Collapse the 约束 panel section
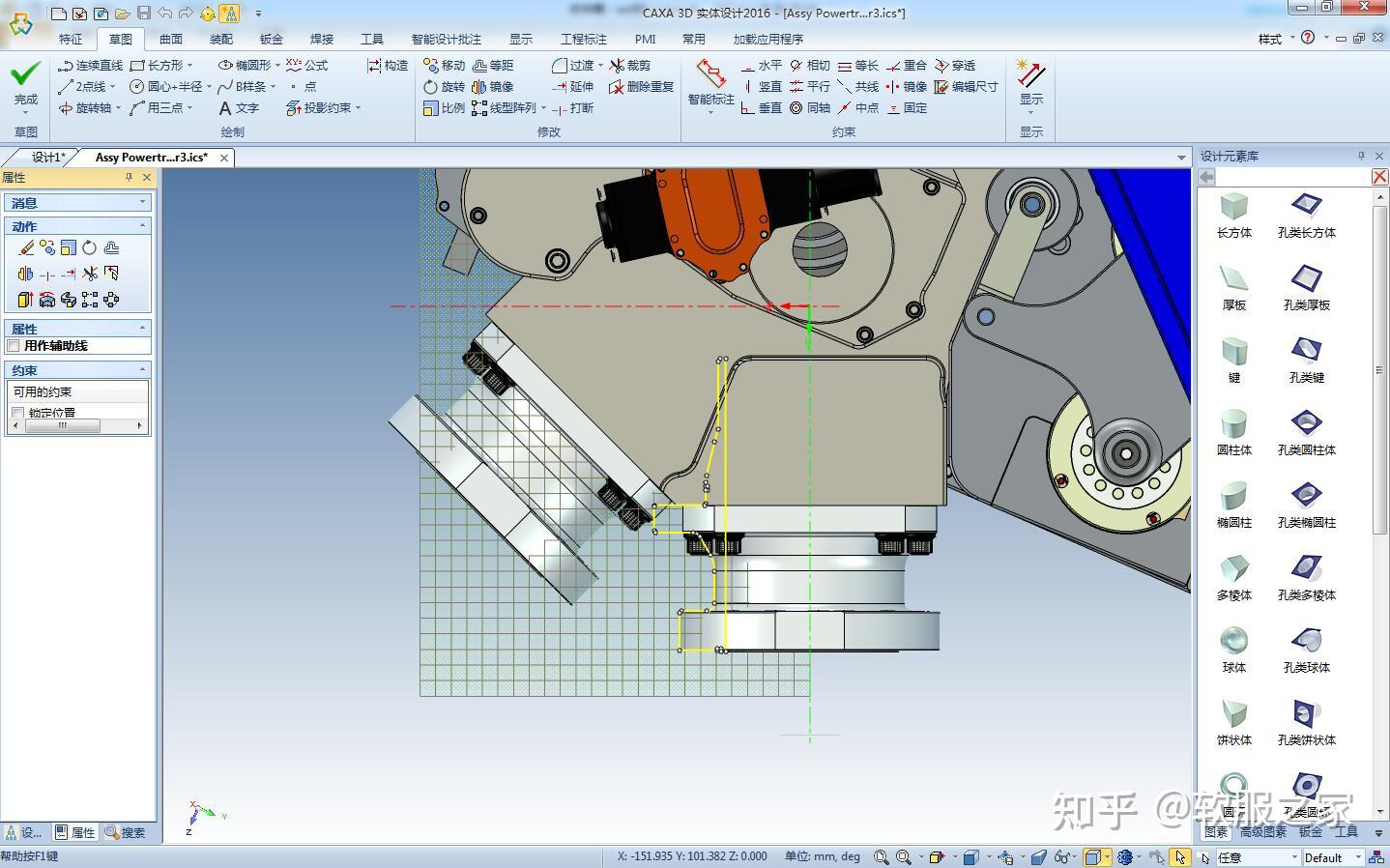This screenshot has height=868, width=1390. (x=142, y=369)
